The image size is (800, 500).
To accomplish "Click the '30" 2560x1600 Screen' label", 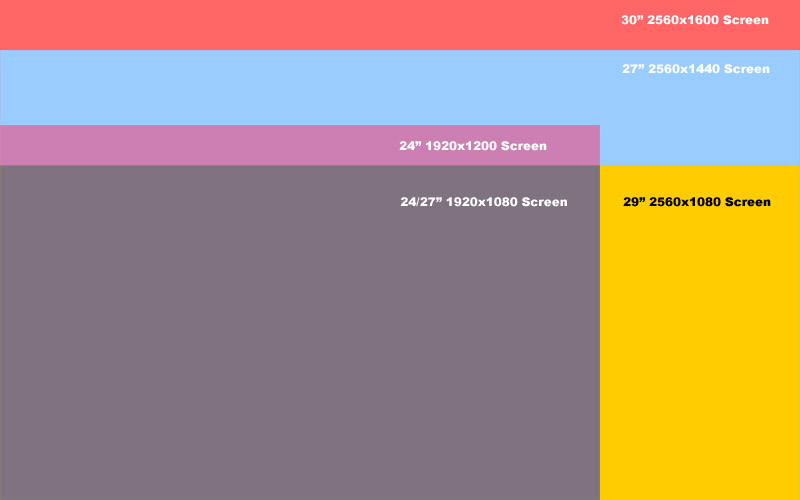I will point(695,20).
